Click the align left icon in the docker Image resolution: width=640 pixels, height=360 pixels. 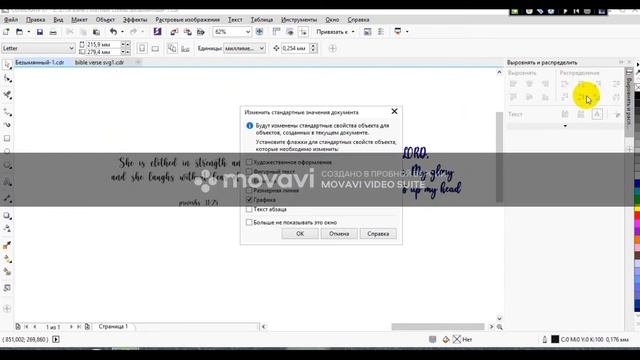point(513,84)
